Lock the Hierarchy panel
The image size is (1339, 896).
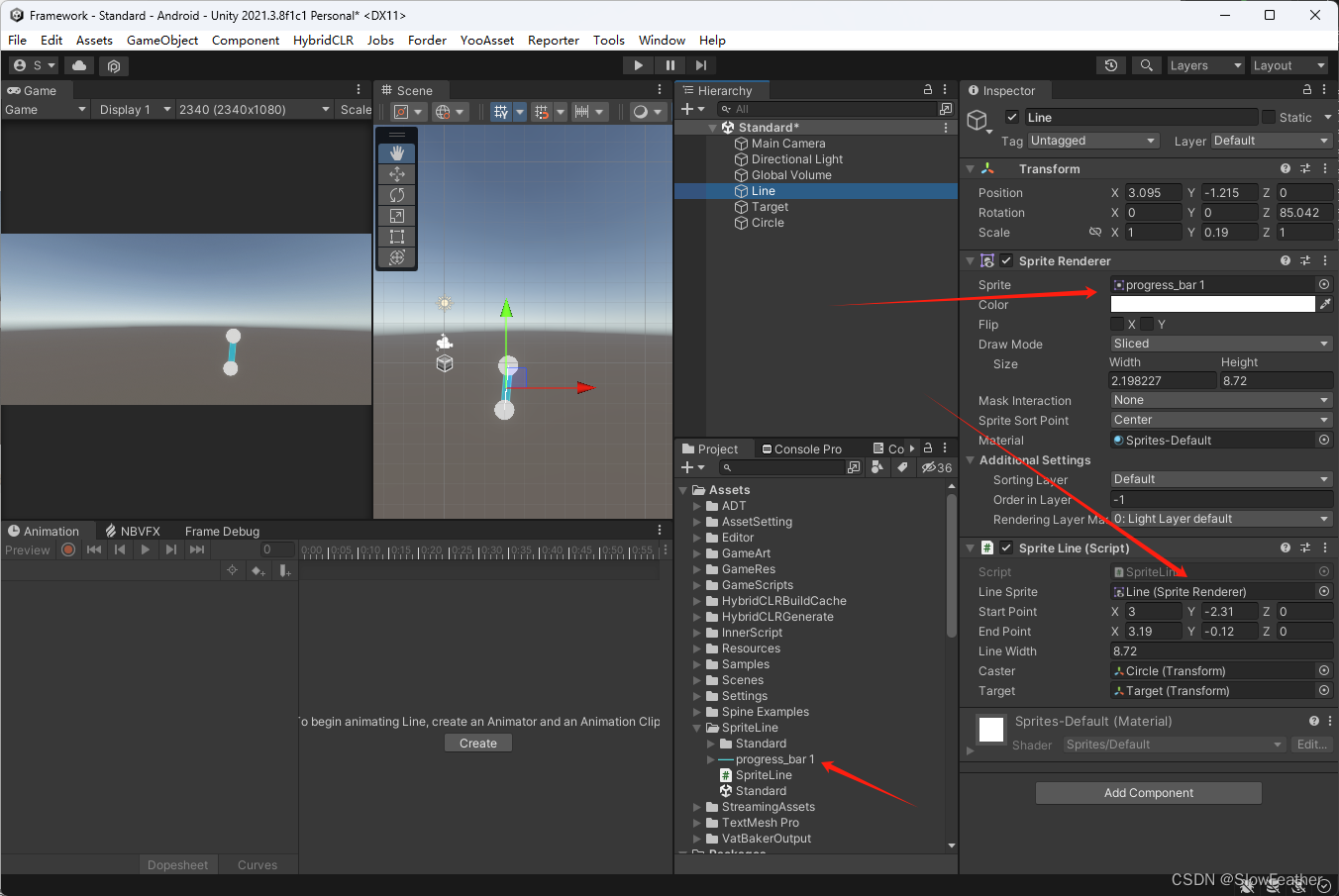928,89
